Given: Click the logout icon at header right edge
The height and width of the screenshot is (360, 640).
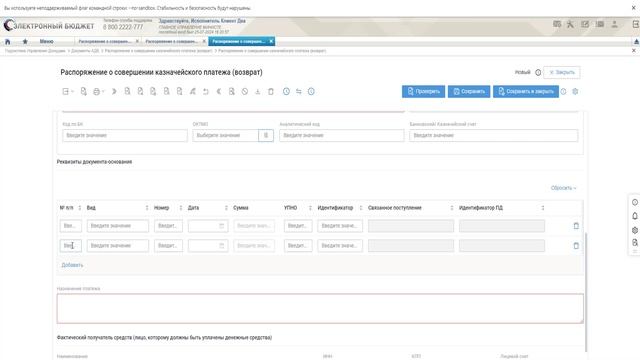Looking at the screenshot, I should tap(636, 24).
